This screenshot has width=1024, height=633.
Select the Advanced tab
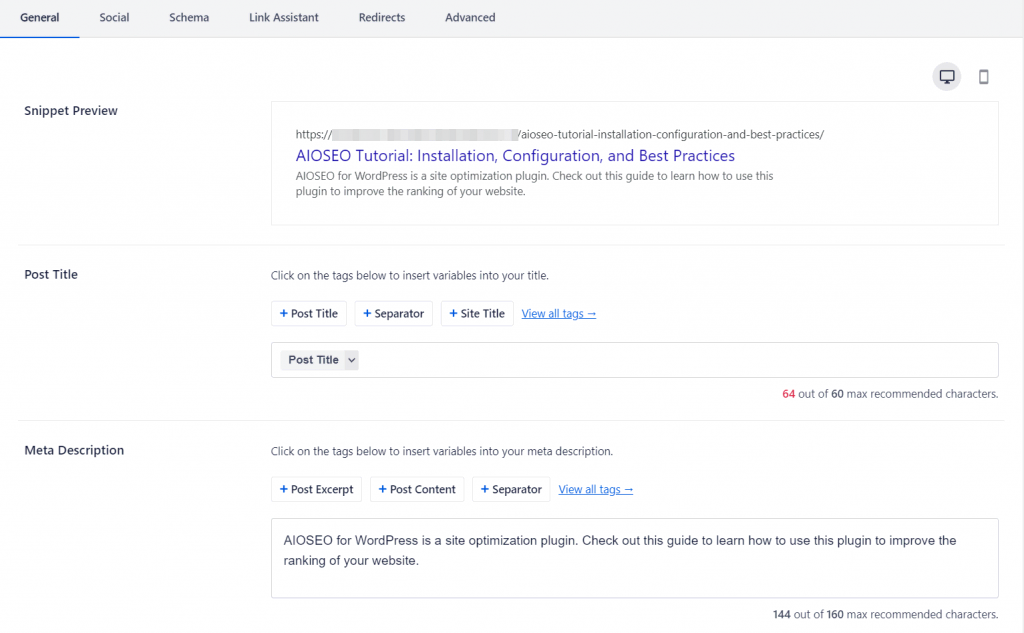pyautogui.click(x=470, y=17)
